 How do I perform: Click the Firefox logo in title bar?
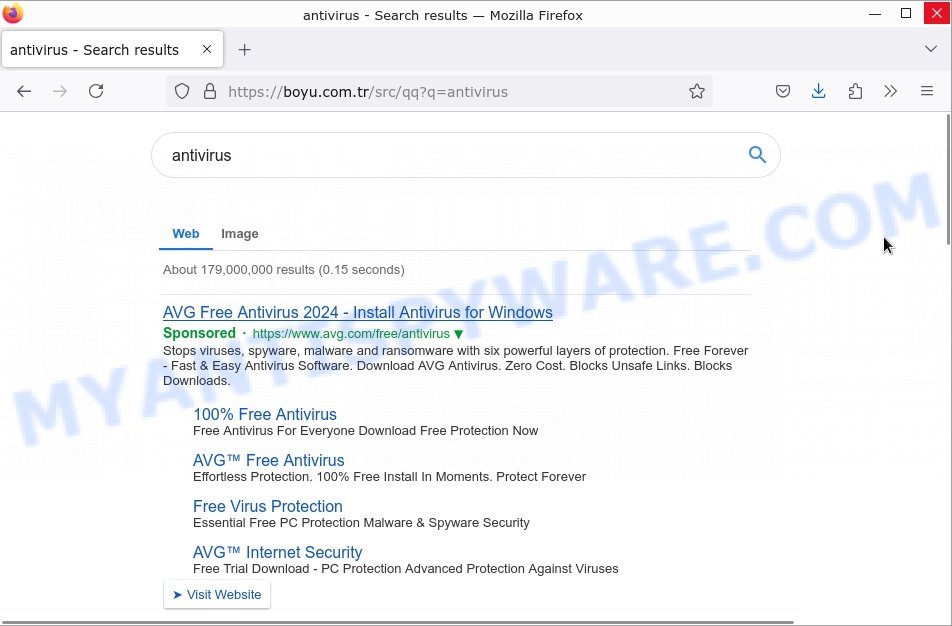point(13,13)
